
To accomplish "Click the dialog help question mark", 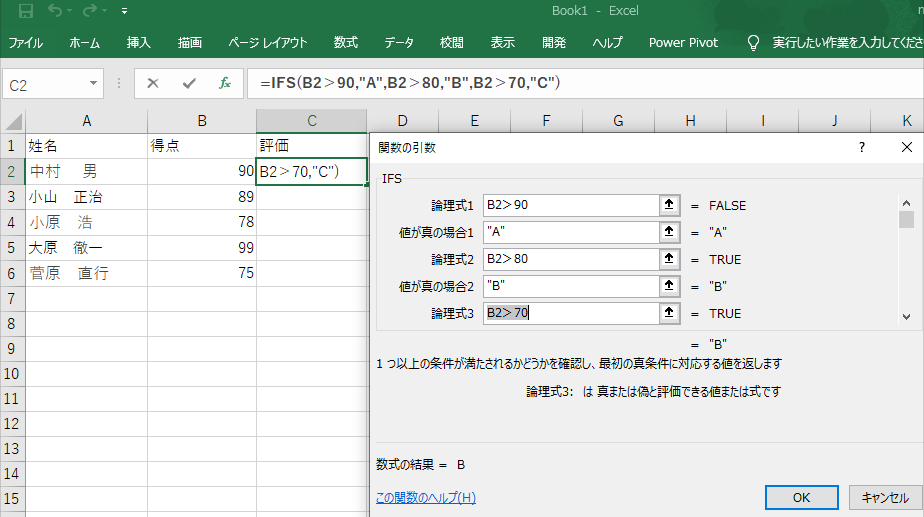I will [x=862, y=147].
